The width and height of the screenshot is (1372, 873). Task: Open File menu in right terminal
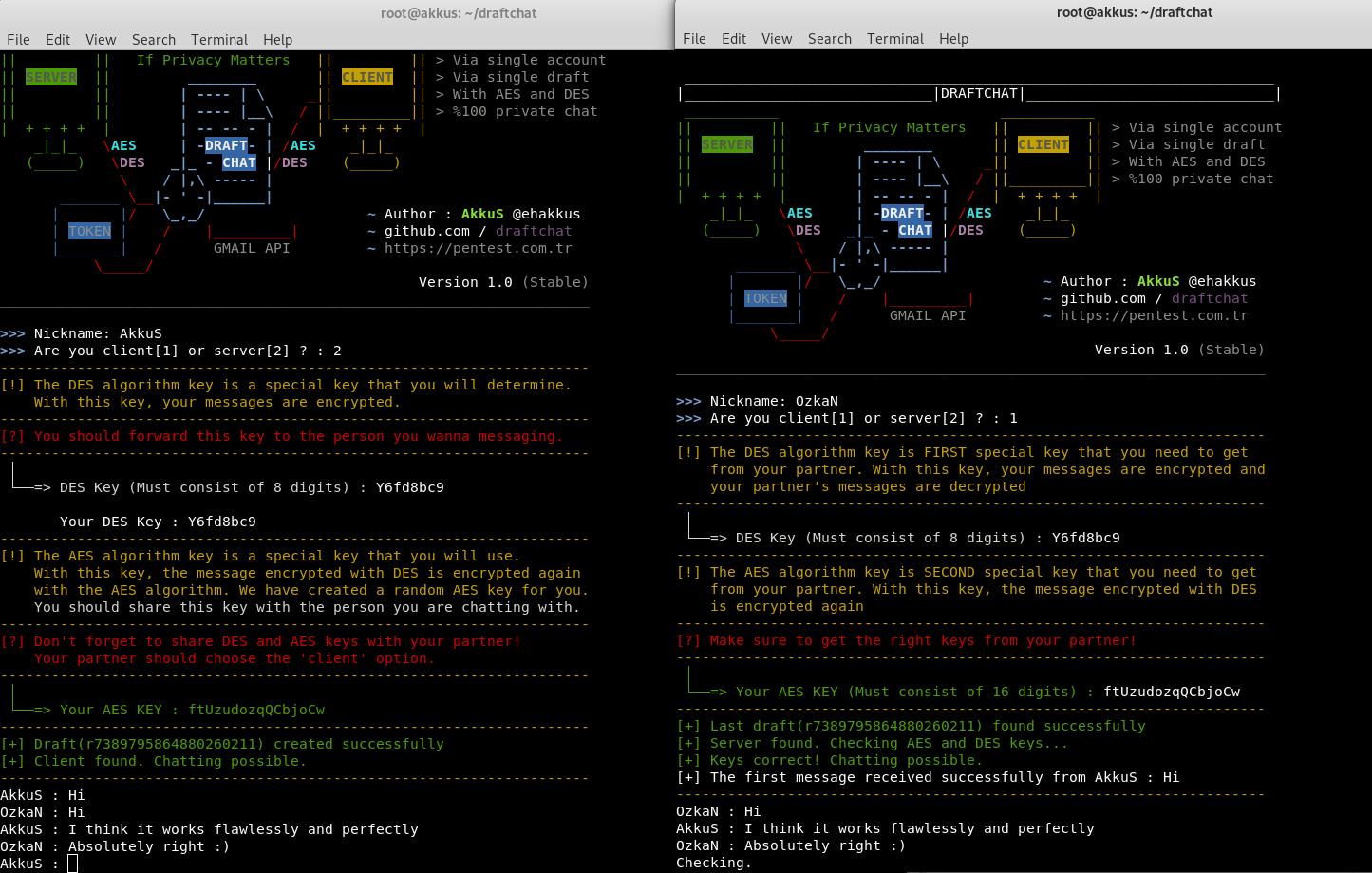694,39
